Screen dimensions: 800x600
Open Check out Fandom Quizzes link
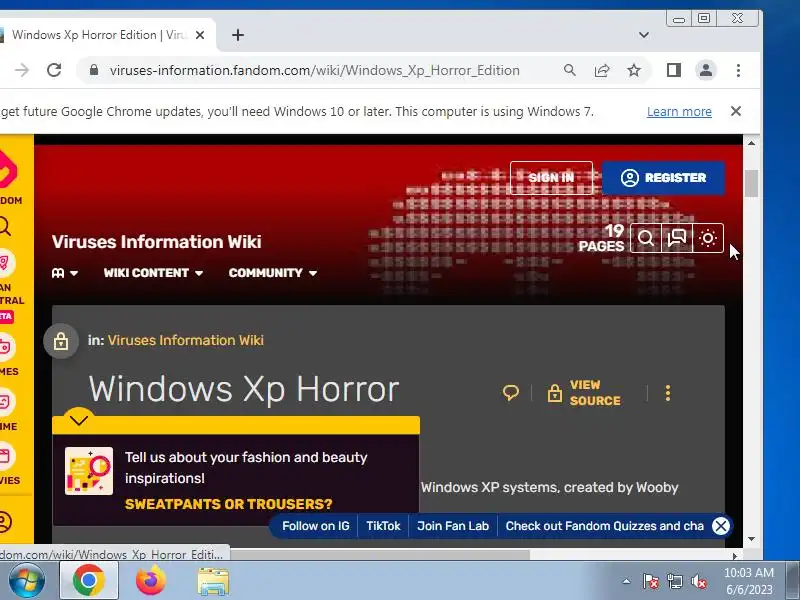coord(605,526)
